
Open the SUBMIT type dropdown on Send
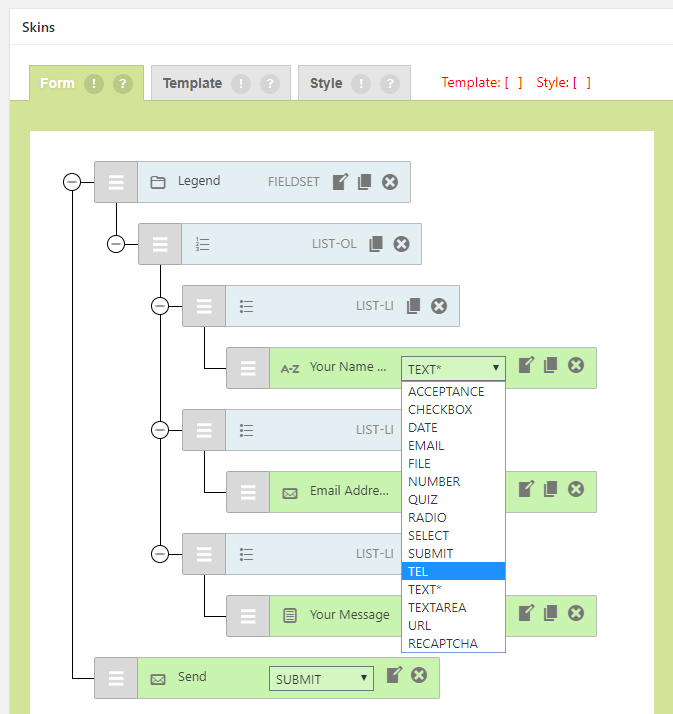320,679
